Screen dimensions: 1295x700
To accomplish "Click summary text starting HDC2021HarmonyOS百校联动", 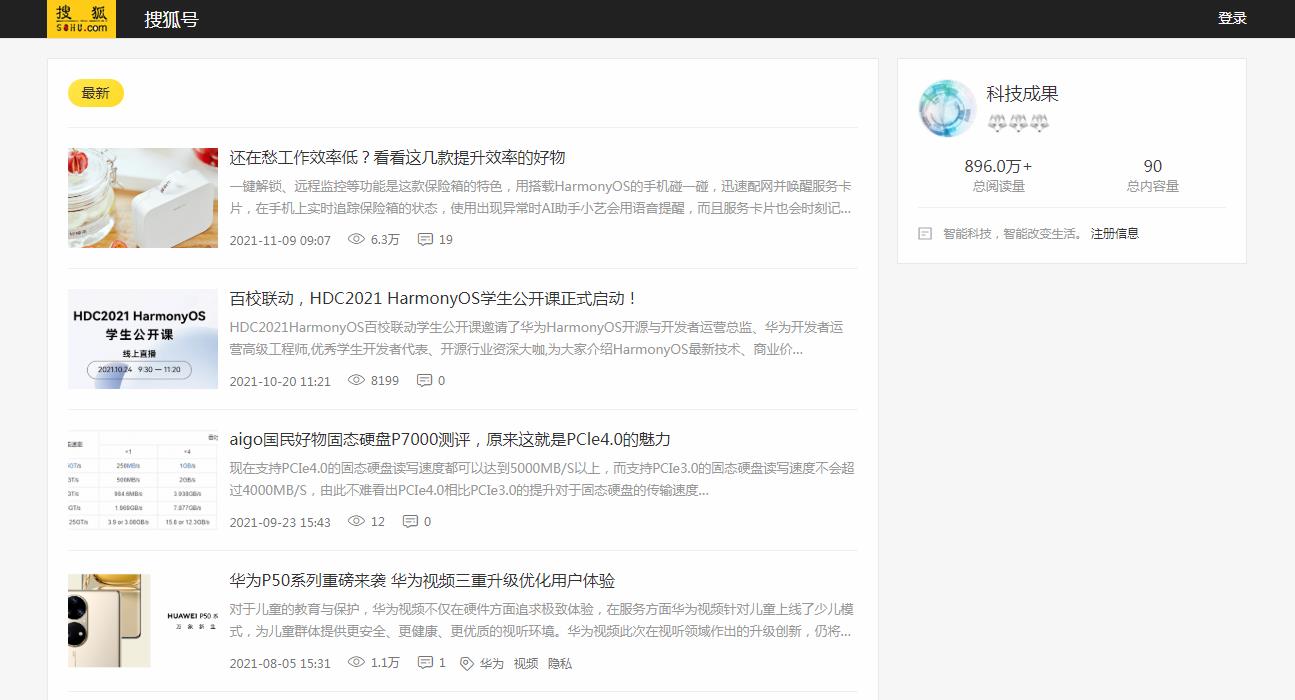I will [537, 338].
